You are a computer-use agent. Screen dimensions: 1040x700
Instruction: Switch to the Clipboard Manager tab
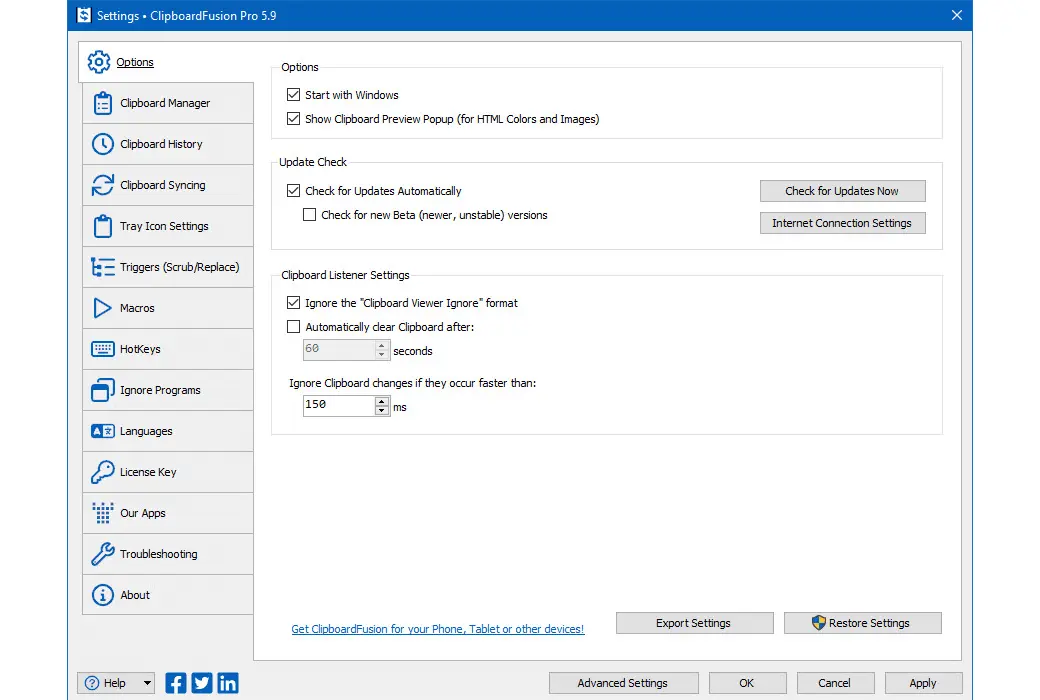click(x=168, y=103)
